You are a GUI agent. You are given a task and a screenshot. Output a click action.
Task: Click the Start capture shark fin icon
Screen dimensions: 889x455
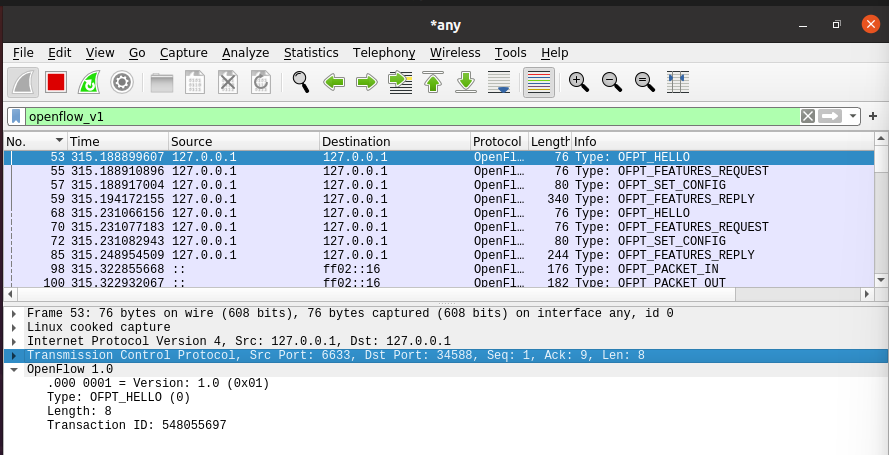click(23, 83)
